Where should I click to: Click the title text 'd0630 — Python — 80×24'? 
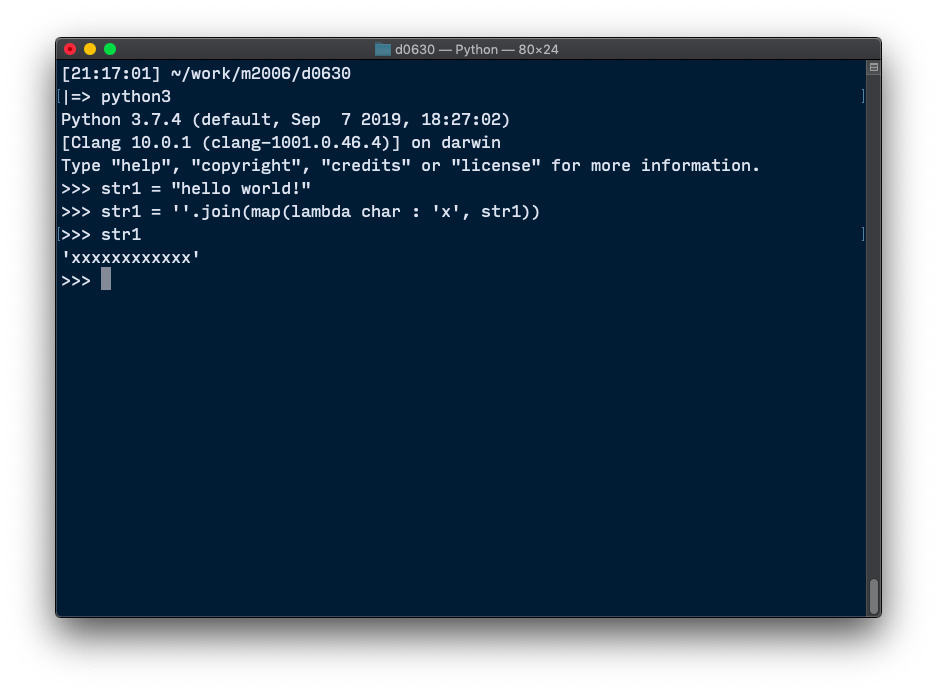(x=477, y=50)
